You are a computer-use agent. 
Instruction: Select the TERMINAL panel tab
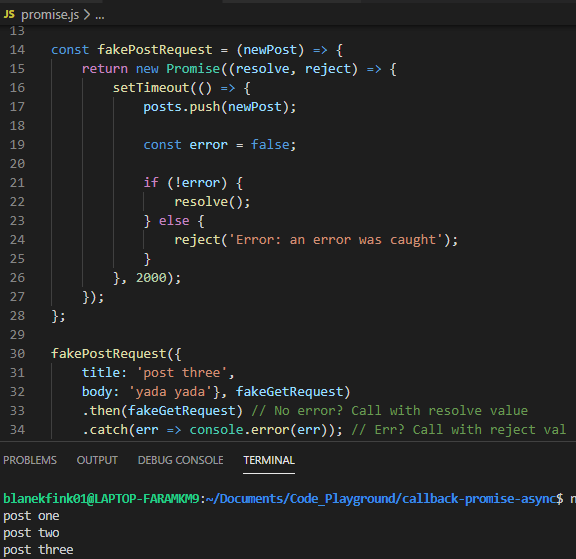(269, 460)
